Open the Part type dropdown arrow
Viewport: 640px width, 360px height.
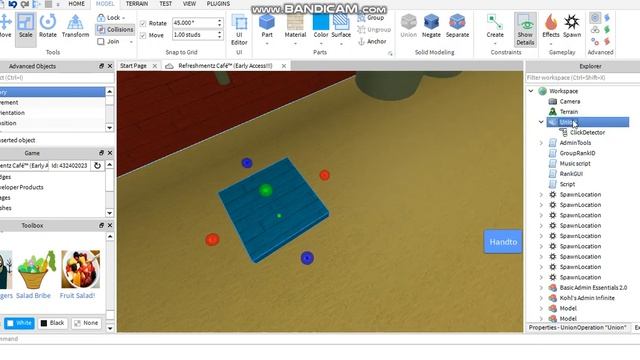(x=267, y=43)
